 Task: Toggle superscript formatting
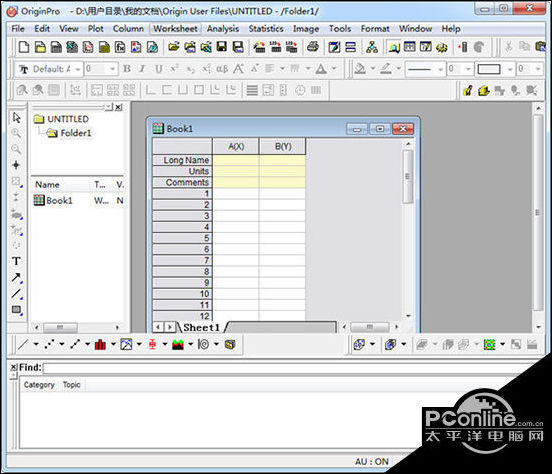[x=174, y=69]
